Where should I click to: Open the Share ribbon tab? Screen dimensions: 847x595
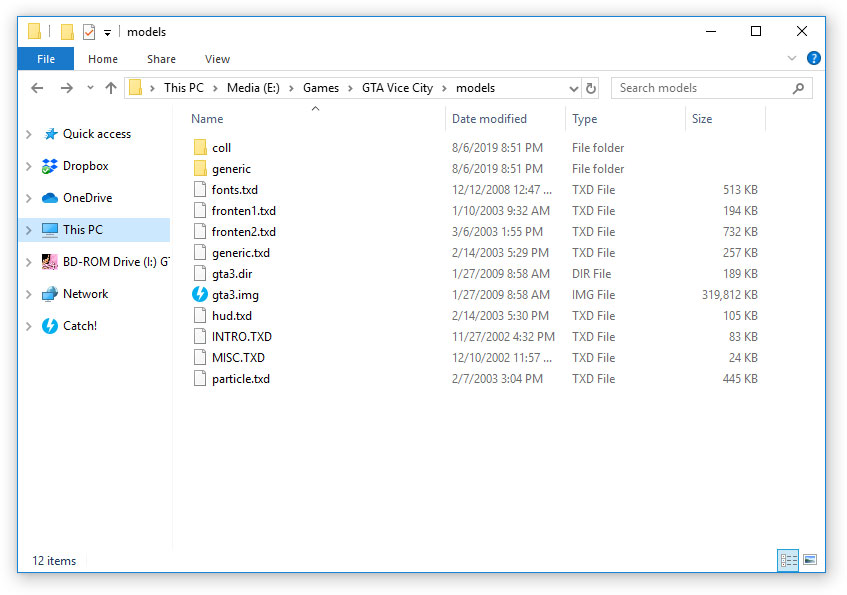(x=161, y=59)
